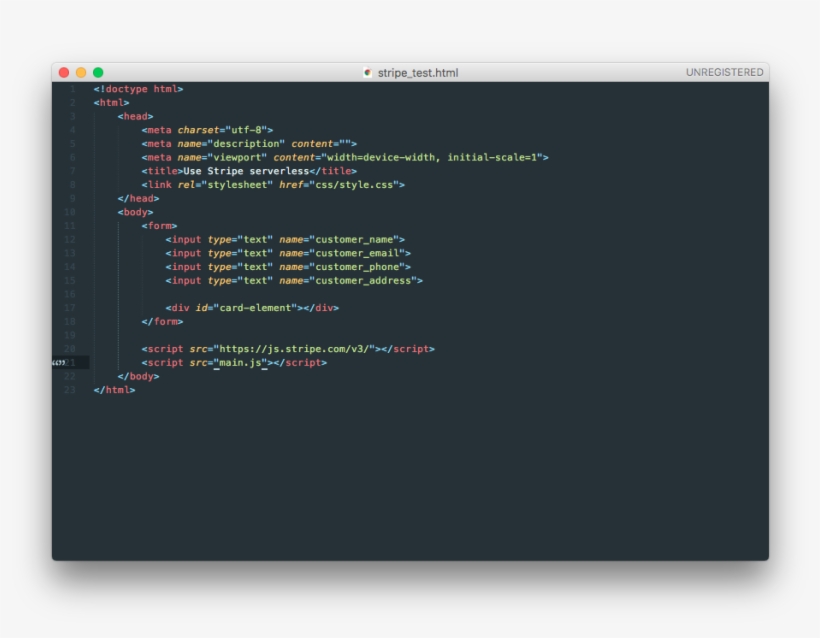Image resolution: width=820 pixels, height=638 pixels.
Task: Click the document icon beside stripe_test.html
Action: click(x=366, y=72)
